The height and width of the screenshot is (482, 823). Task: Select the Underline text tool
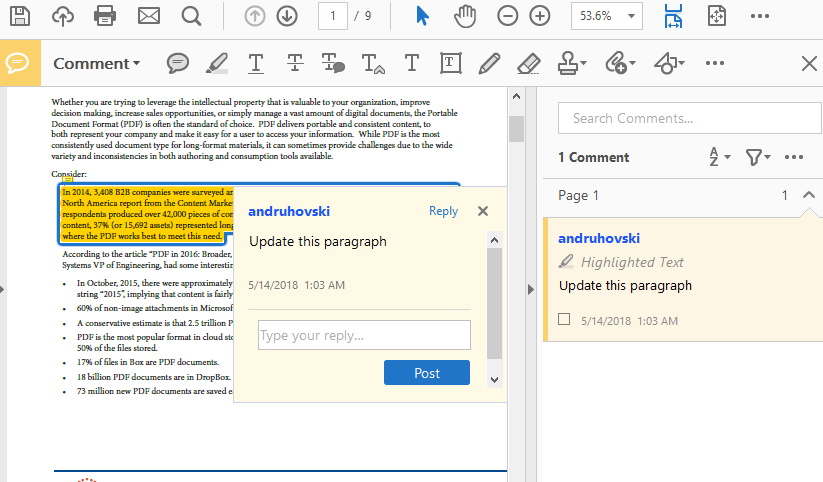click(256, 64)
